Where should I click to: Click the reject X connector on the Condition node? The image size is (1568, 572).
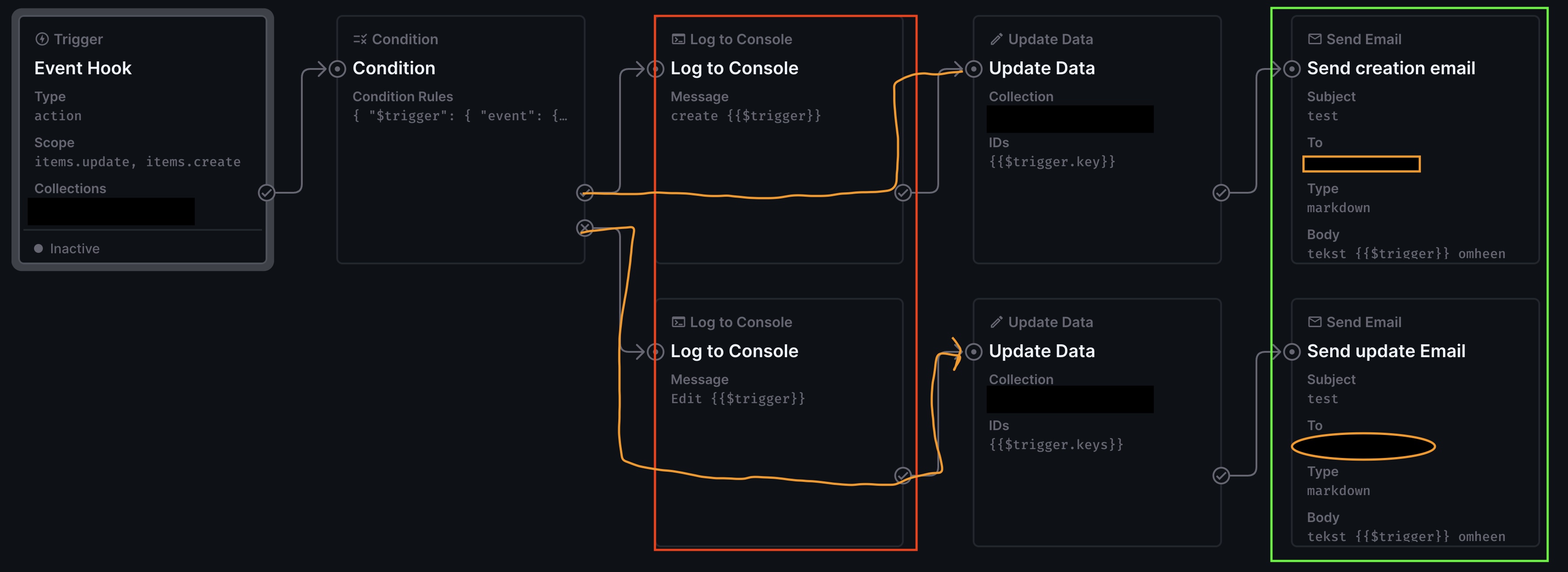[x=585, y=229]
